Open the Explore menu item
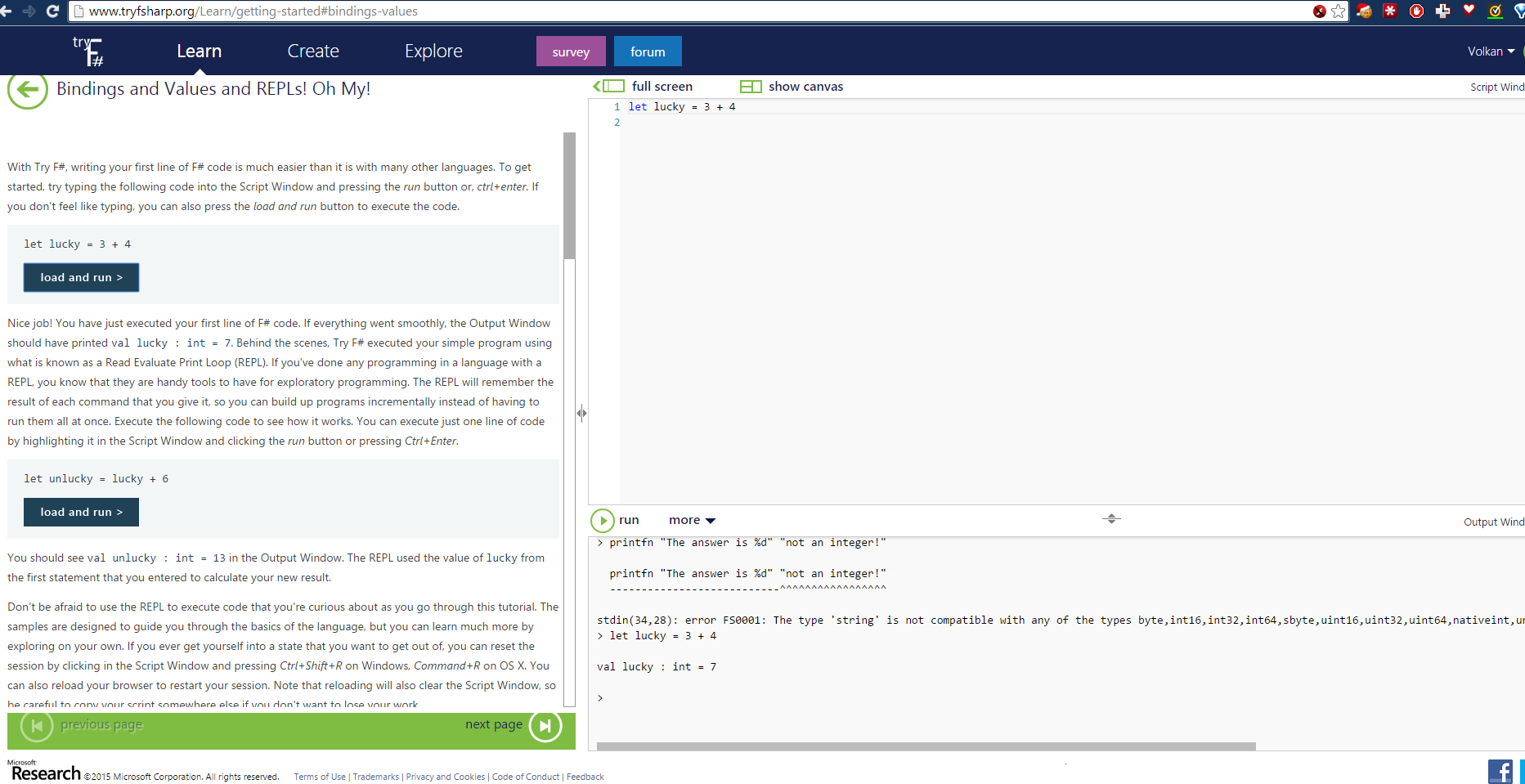 click(x=433, y=51)
